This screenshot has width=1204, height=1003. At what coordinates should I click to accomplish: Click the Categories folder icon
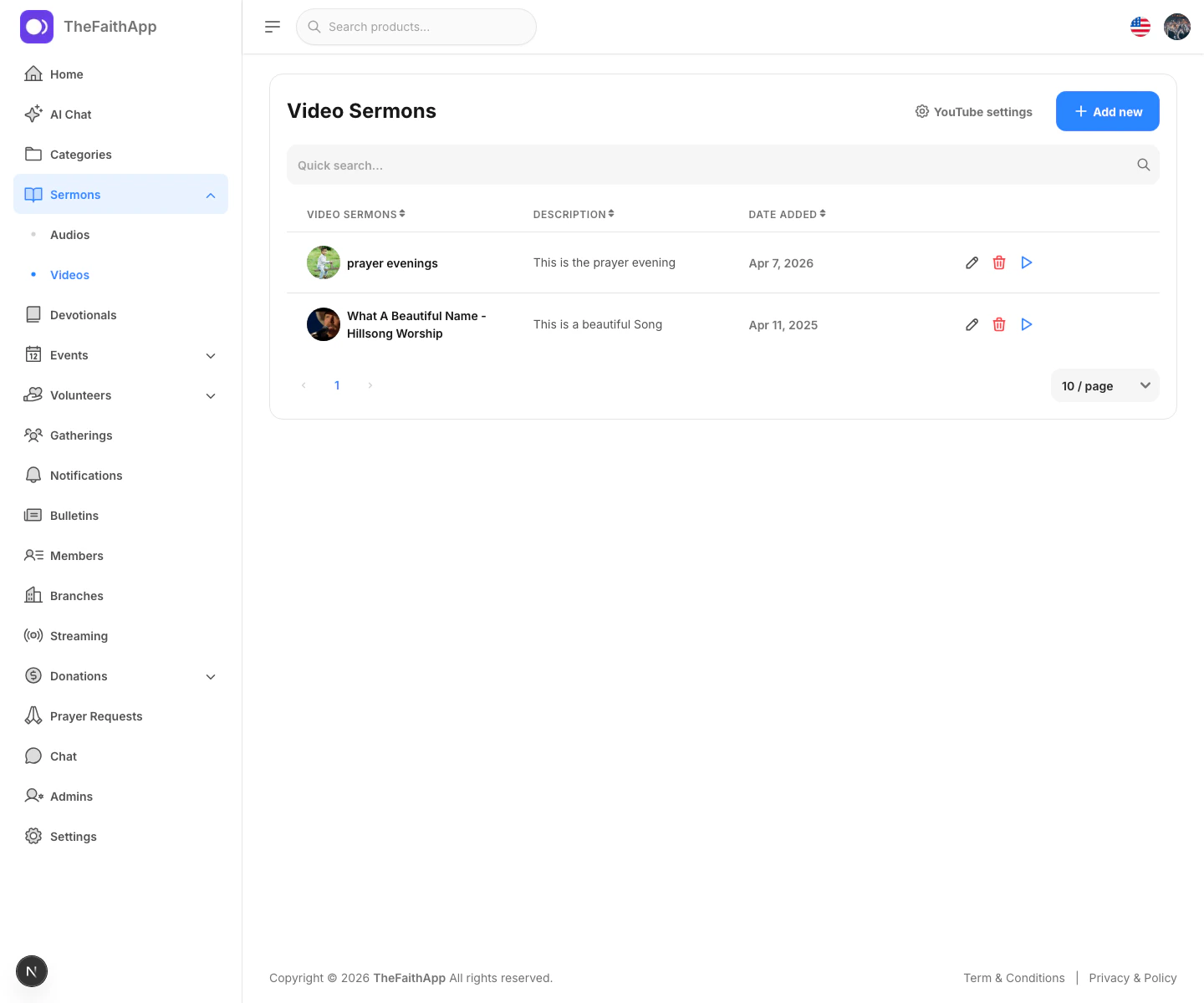click(33, 154)
